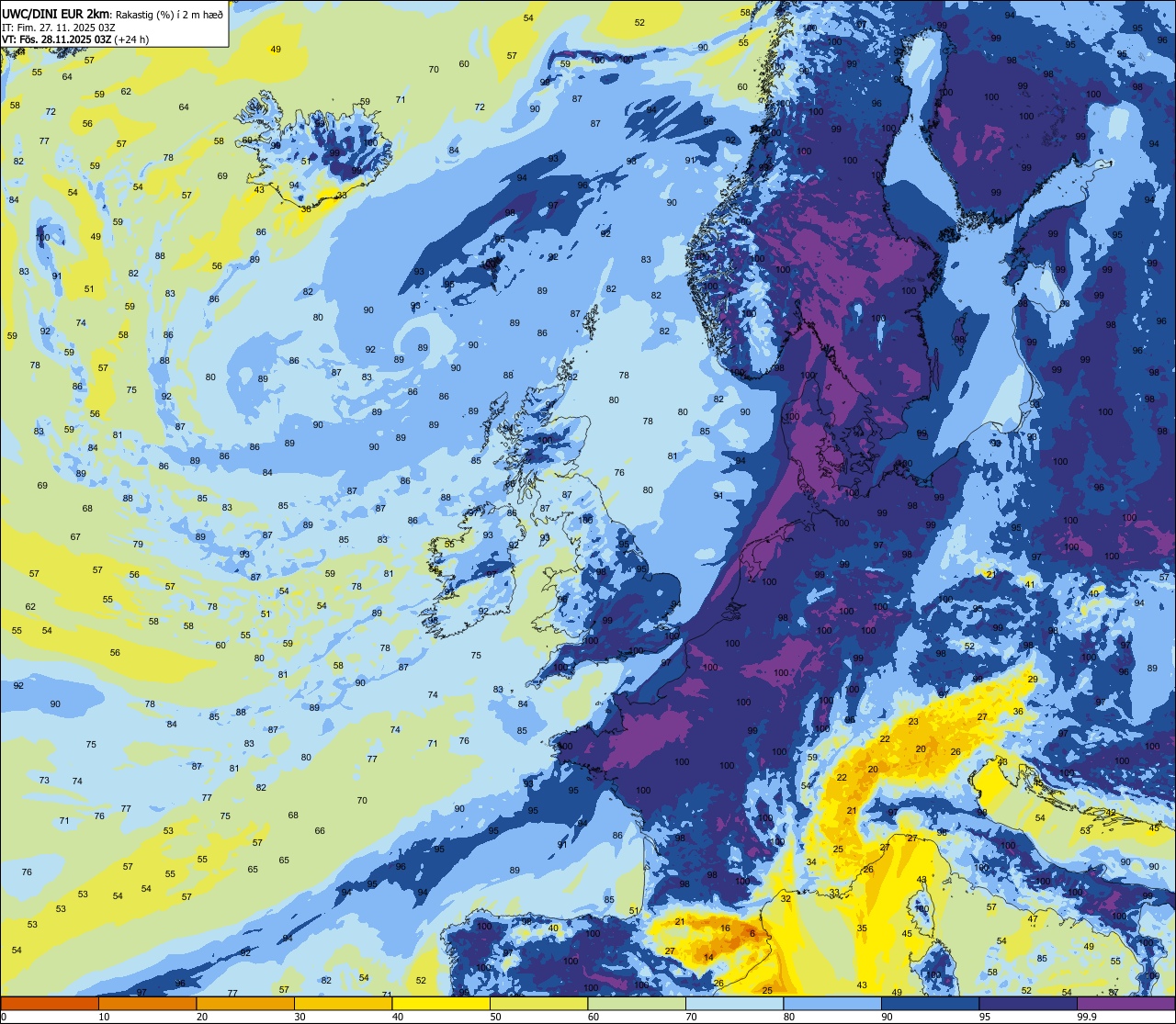Click the humidity value "47" on the map
The width and height of the screenshot is (1176, 1024).
tap(1033, 918)
